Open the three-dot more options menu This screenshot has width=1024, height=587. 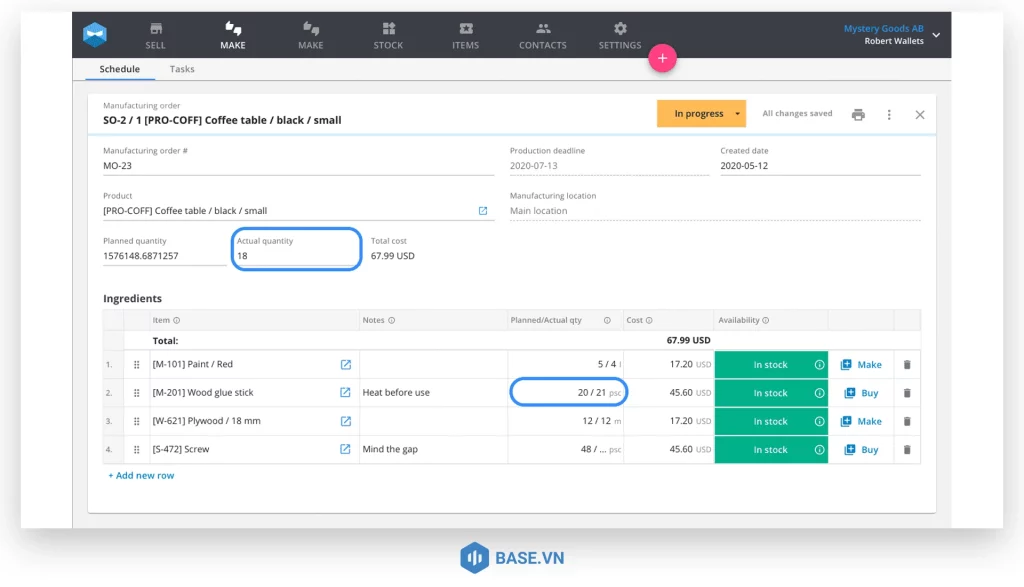point(889,115)
